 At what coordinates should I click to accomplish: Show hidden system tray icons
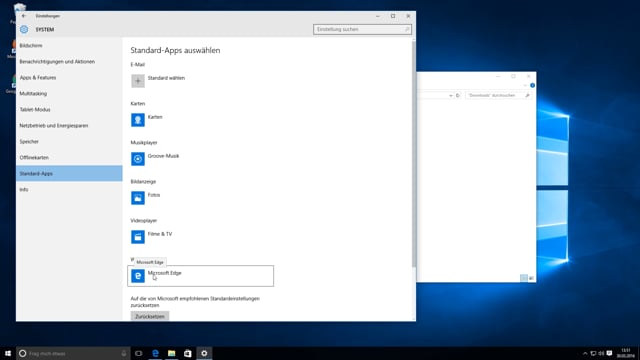[x=585, y=353]
